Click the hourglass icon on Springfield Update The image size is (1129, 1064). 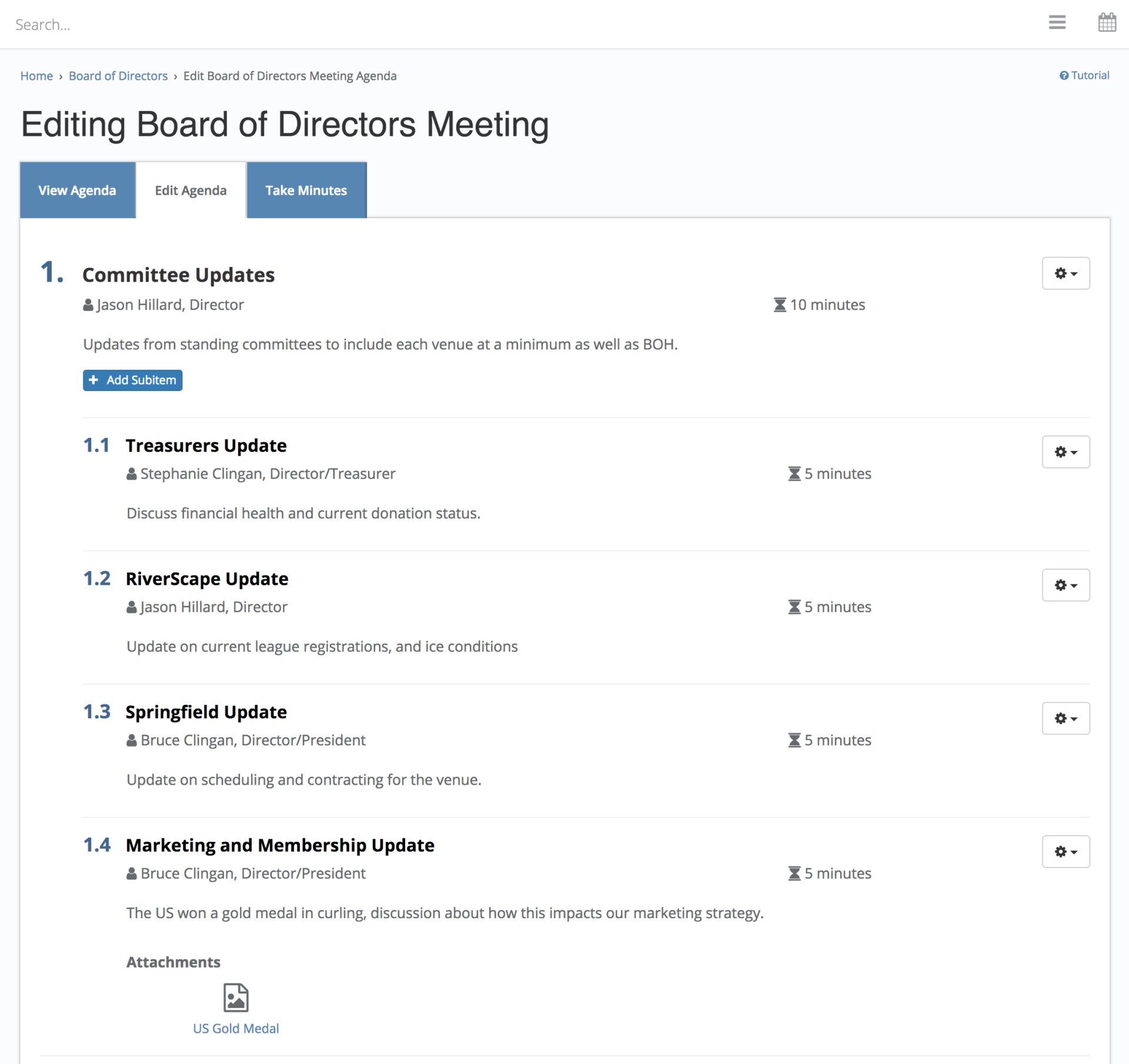[x=794, y=740]
